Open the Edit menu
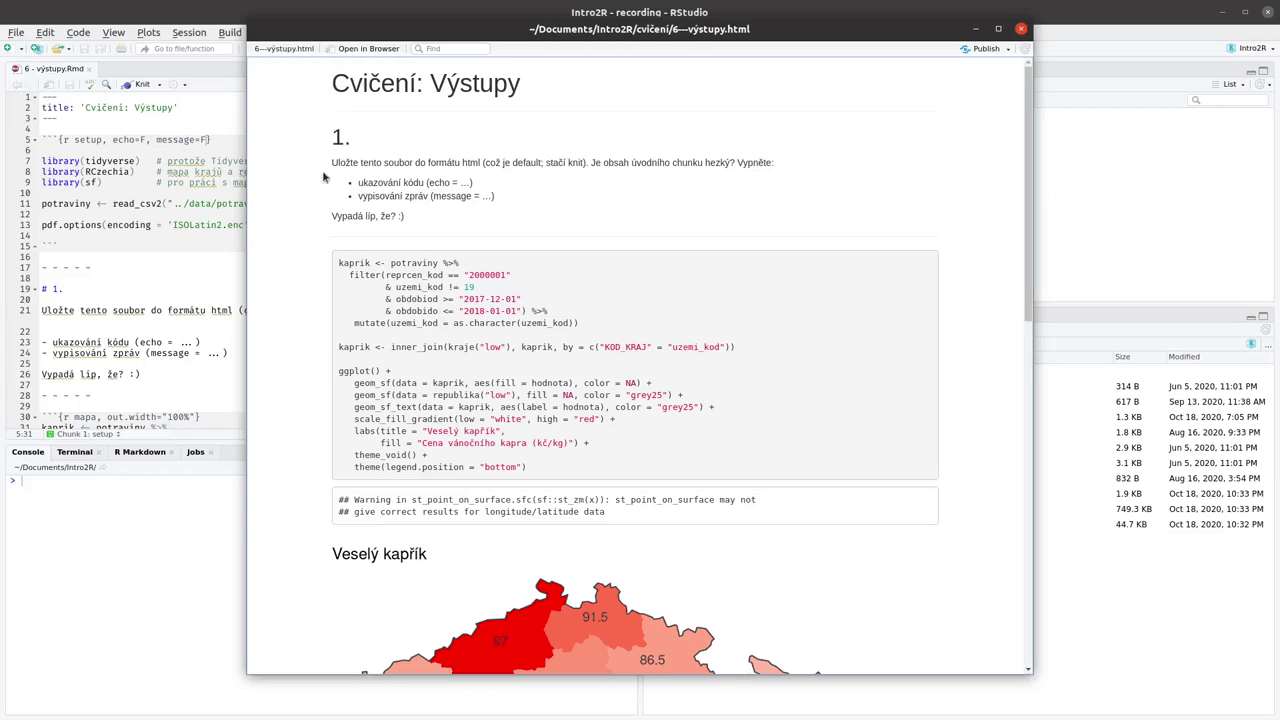This screenshot has height=720, width=1280. tap(45, 32)
